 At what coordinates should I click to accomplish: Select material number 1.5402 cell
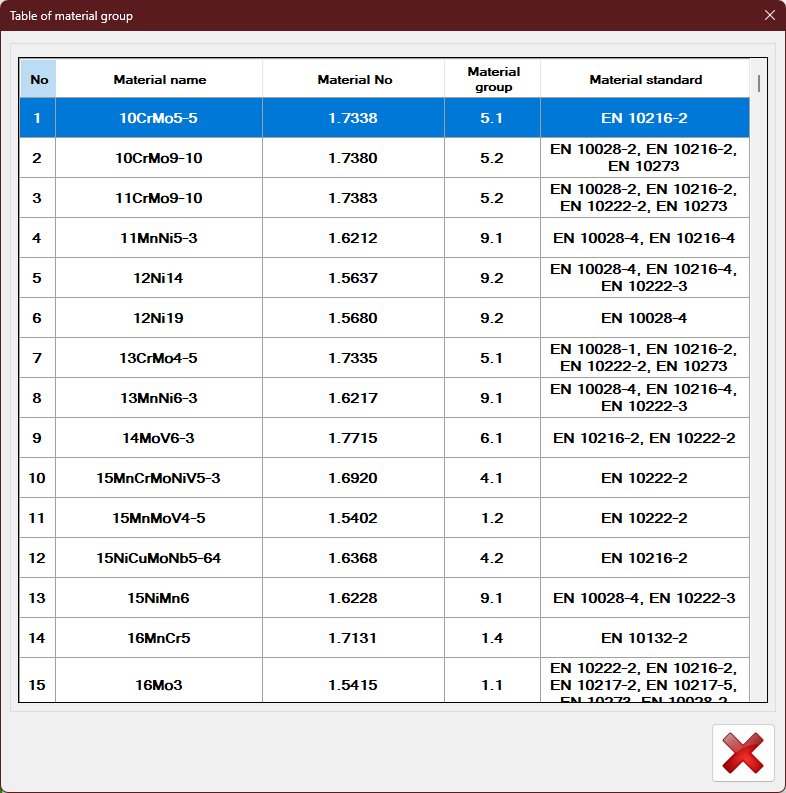point(353,518)
